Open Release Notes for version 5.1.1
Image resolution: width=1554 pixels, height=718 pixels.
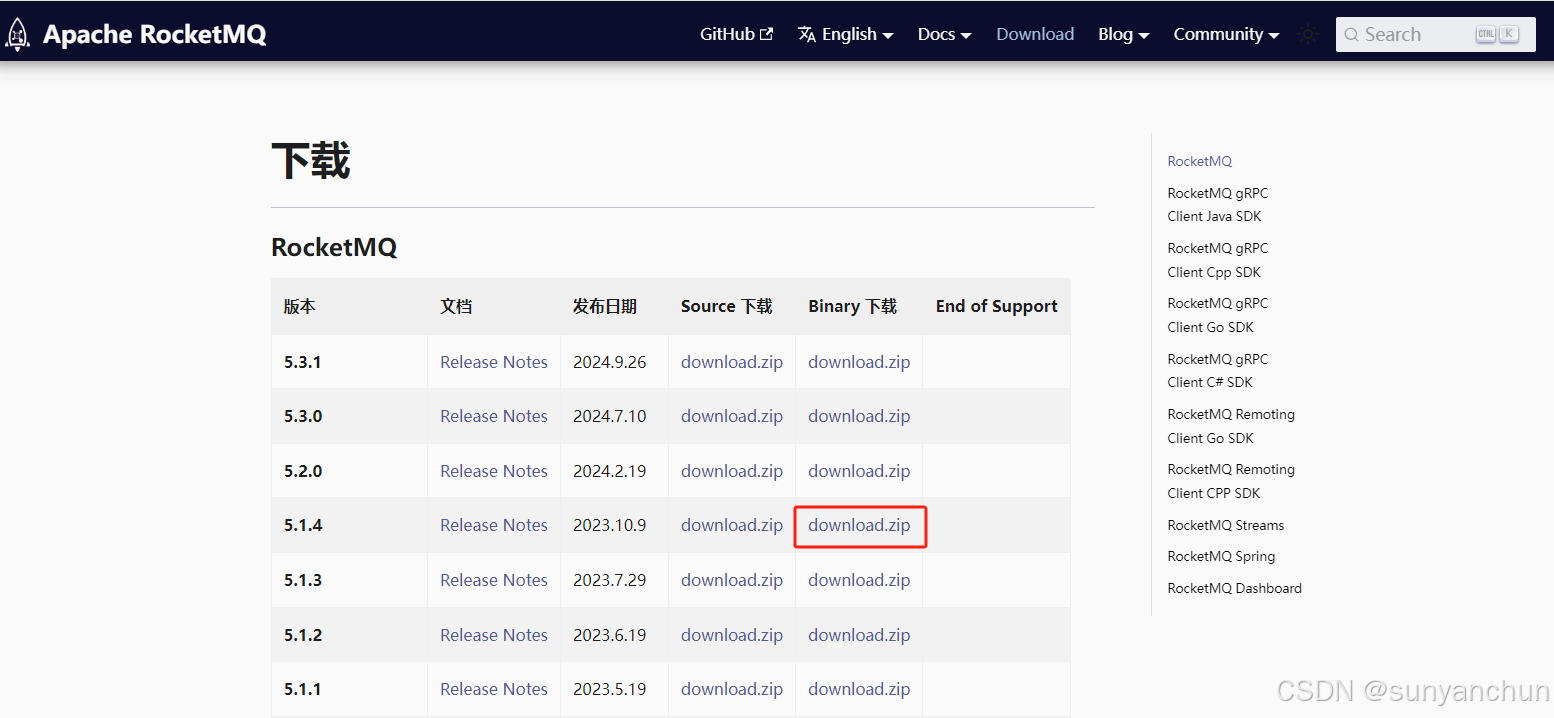point(494,689)
